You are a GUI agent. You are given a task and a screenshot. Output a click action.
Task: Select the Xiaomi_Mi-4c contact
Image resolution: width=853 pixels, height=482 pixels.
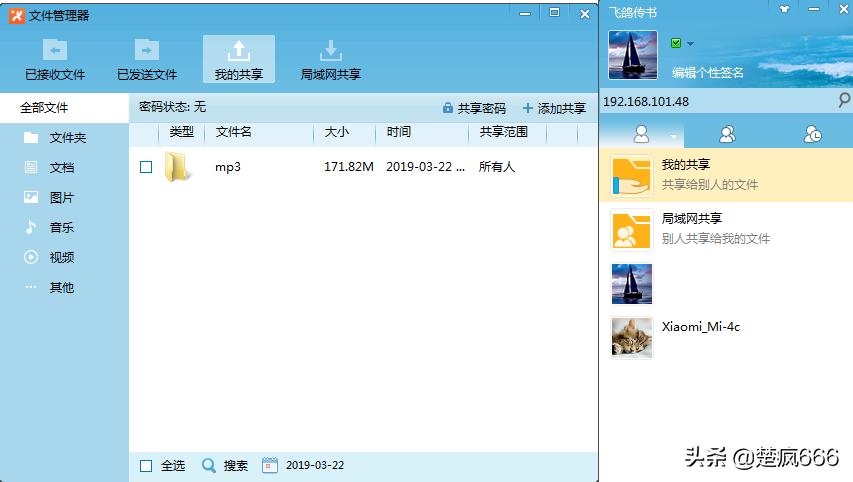726,337
